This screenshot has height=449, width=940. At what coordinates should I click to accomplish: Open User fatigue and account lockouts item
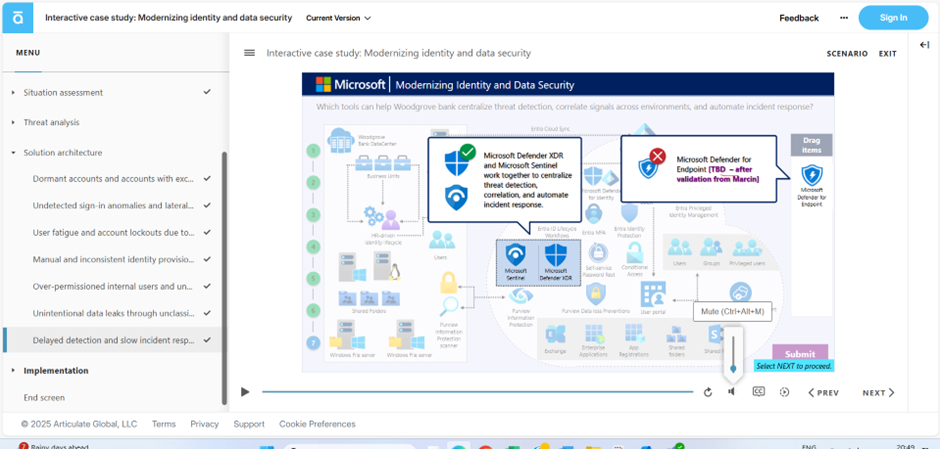pos(113,233)
